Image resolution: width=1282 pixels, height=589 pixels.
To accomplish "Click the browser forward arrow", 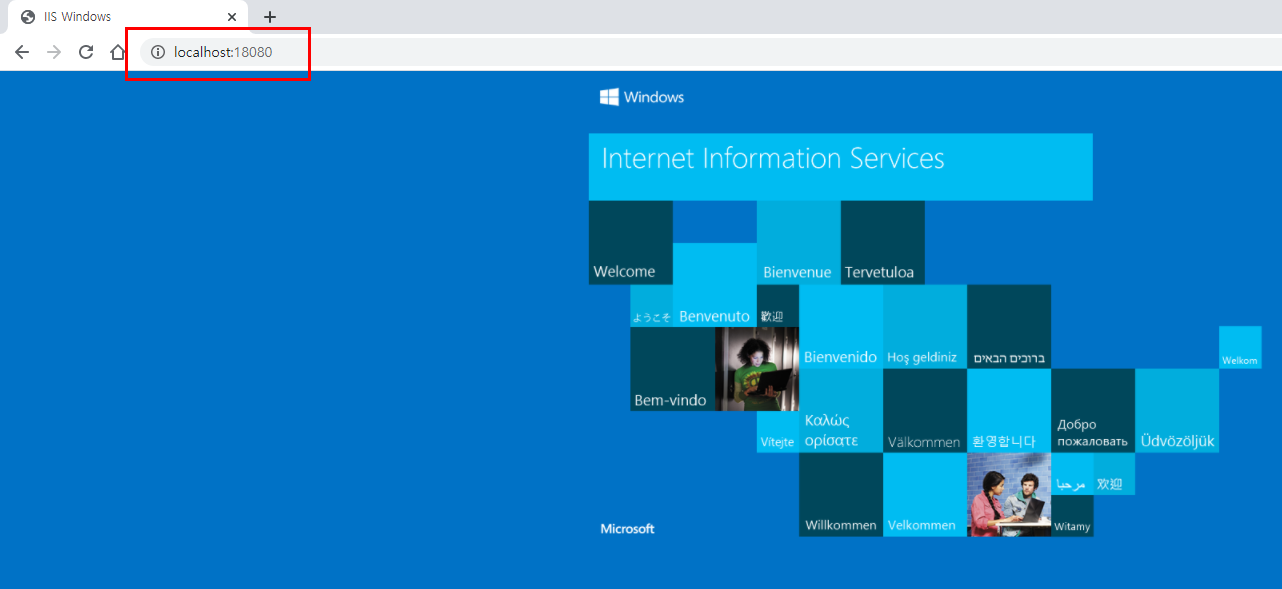I will coord(54,52).
